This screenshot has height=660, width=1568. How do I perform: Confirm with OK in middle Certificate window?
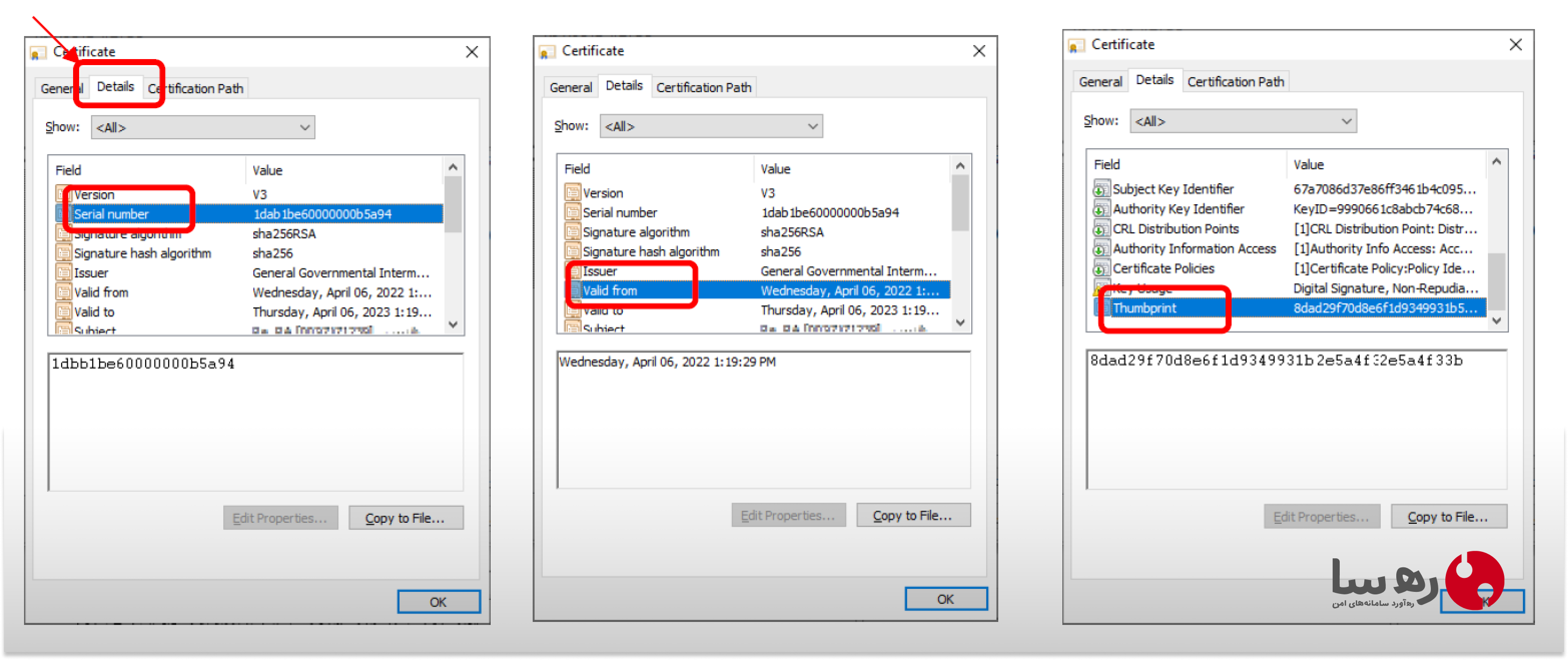pos(945,599)
